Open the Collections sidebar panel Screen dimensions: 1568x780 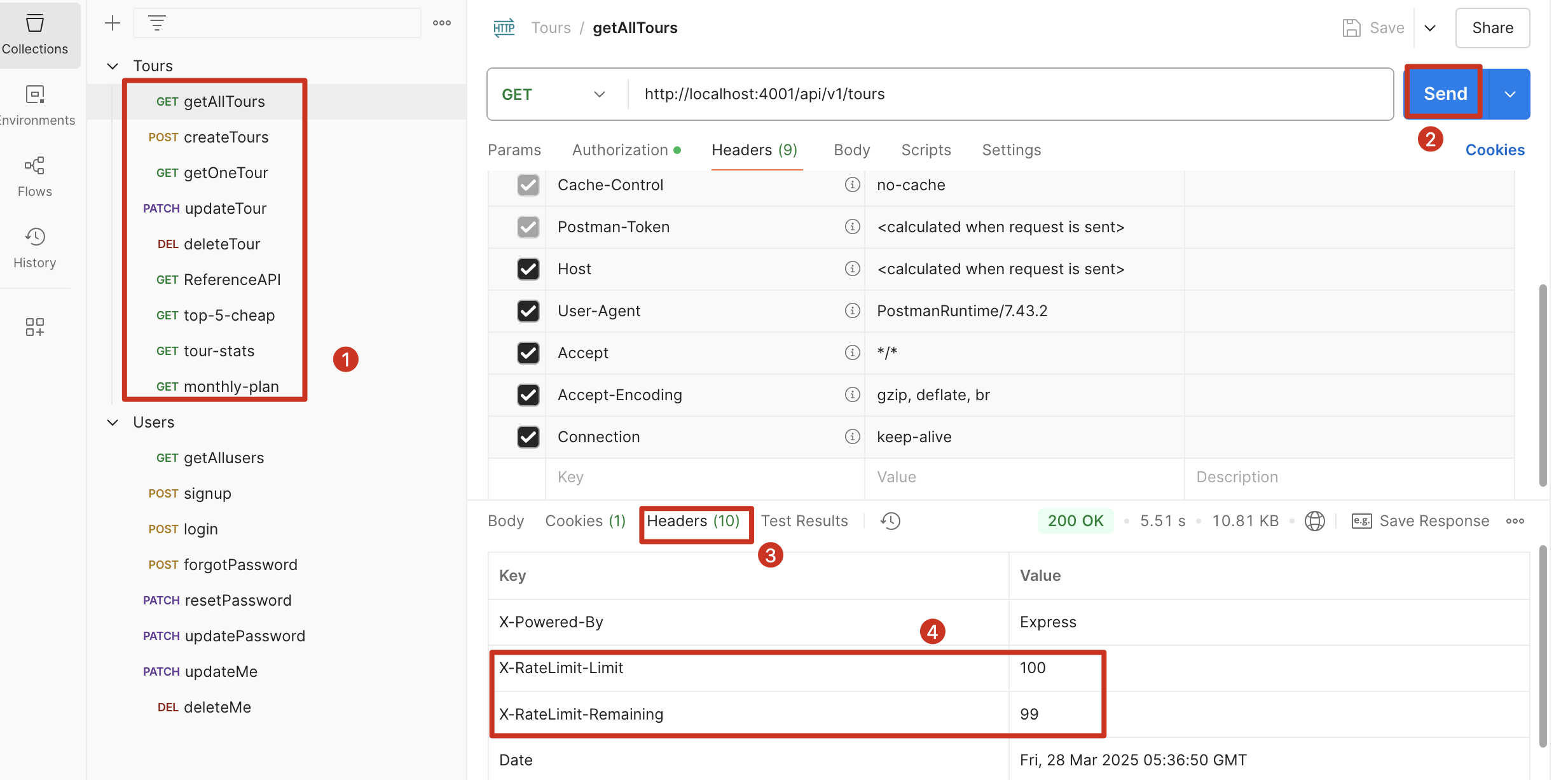coord(34,34)
